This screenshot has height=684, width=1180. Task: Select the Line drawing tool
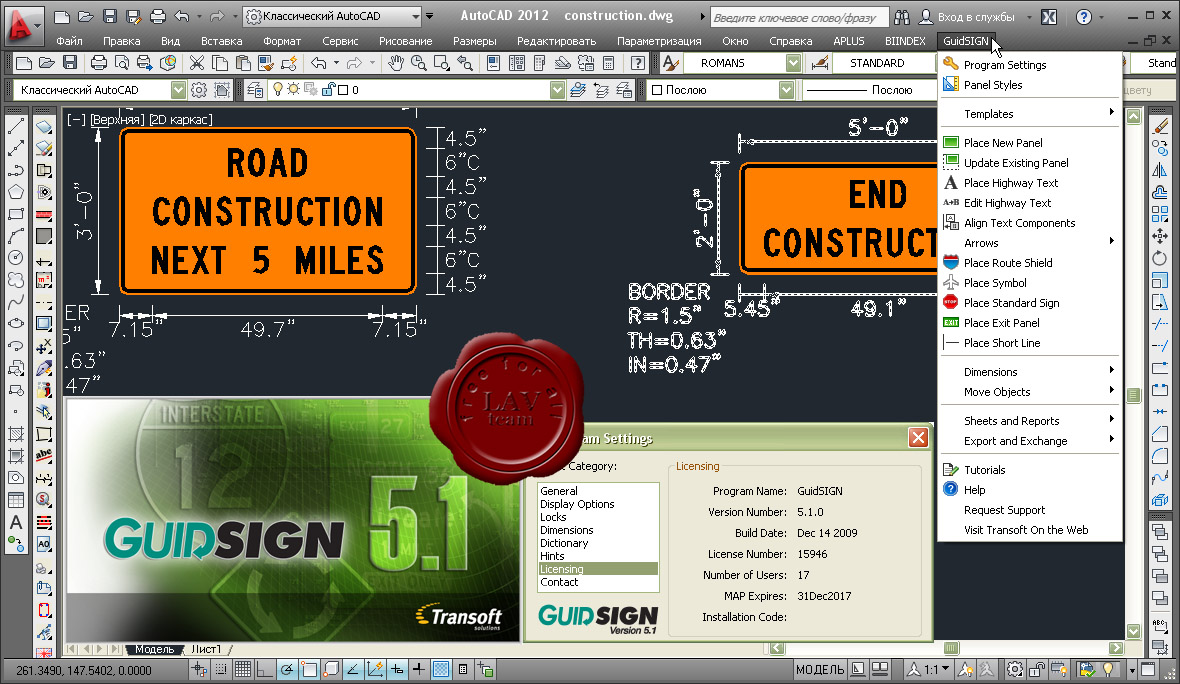click(16, 126)
